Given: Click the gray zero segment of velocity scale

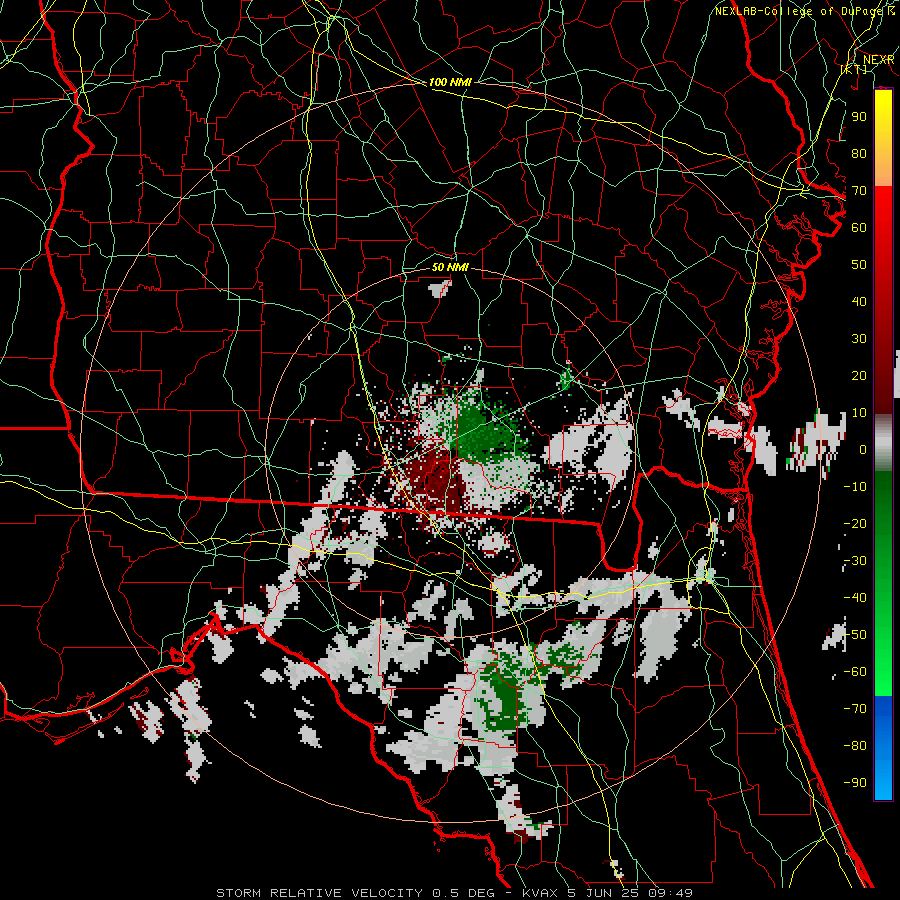Looking at the screenshot, I should pos(883,443).
